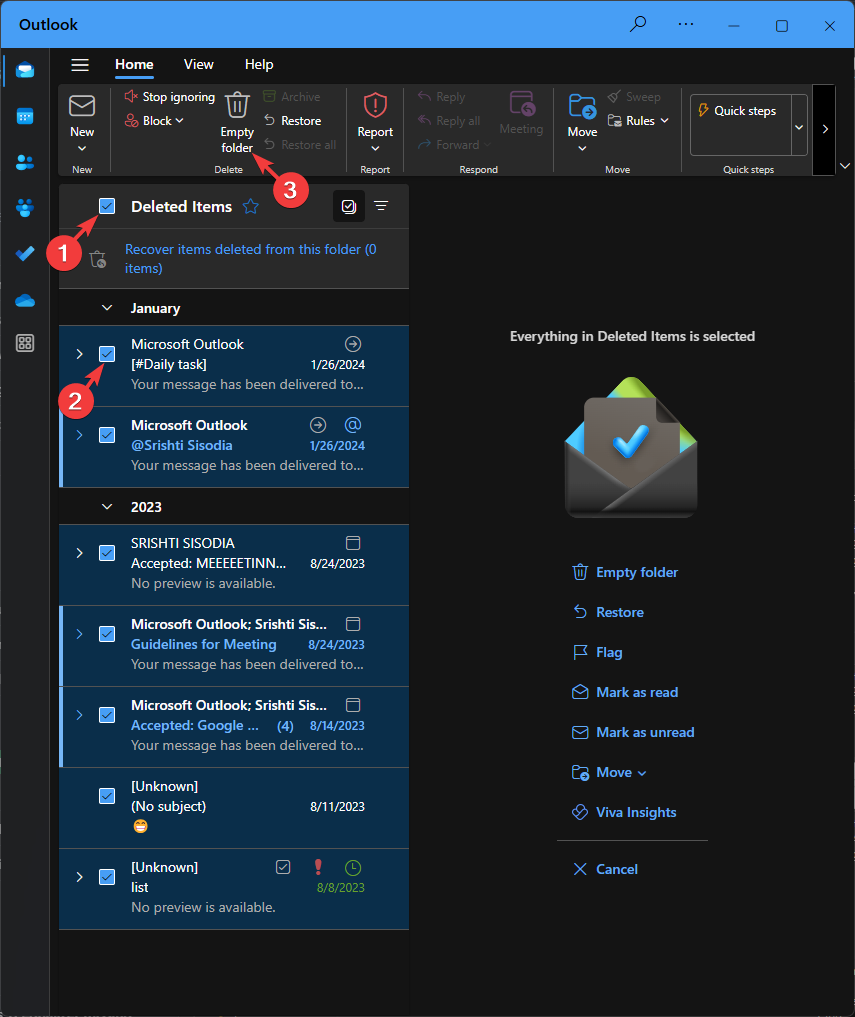Viewport: 855px width, 1017px height.
Task: Toggle the hamburger navigation menu
Action: [x=80, y=65]
